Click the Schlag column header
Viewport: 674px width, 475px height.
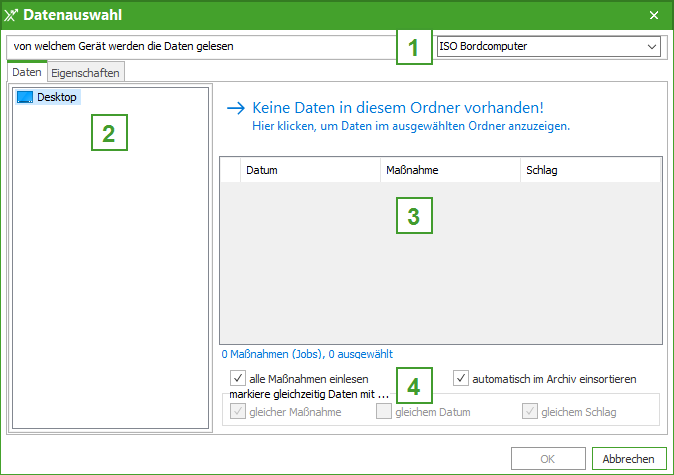pos(589,170)
